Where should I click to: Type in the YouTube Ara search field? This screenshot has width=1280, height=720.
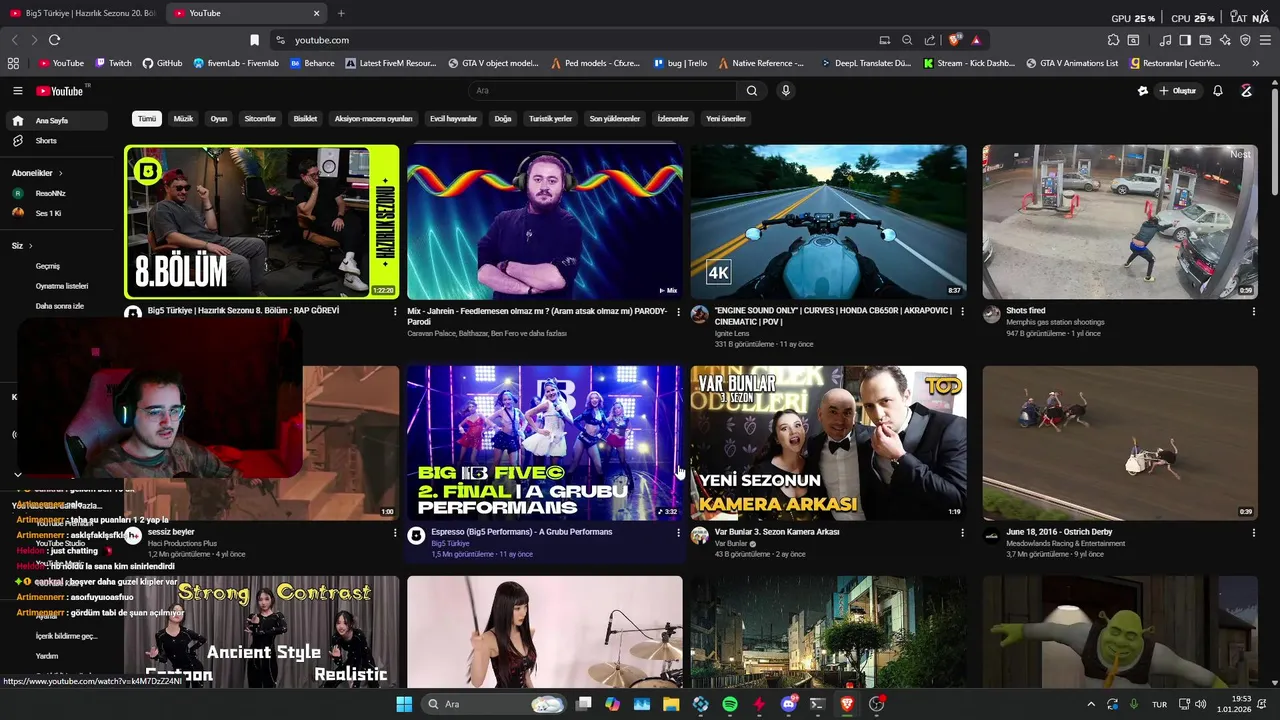[603, 91]
